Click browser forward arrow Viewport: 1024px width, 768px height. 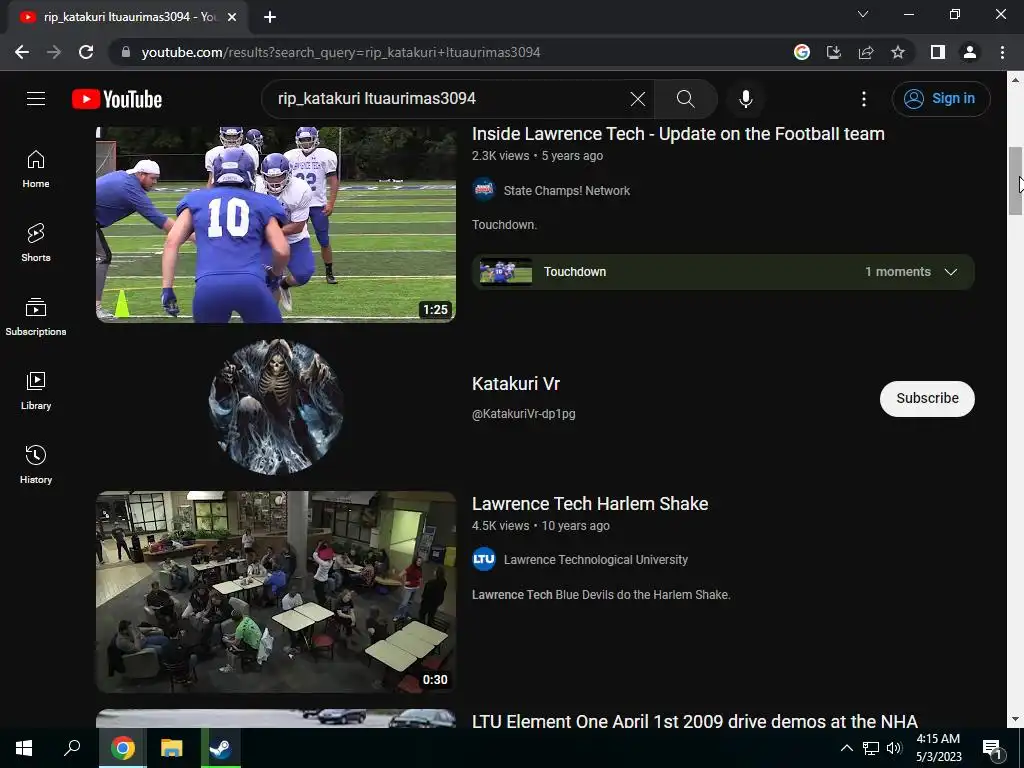[x=54, y=52]
